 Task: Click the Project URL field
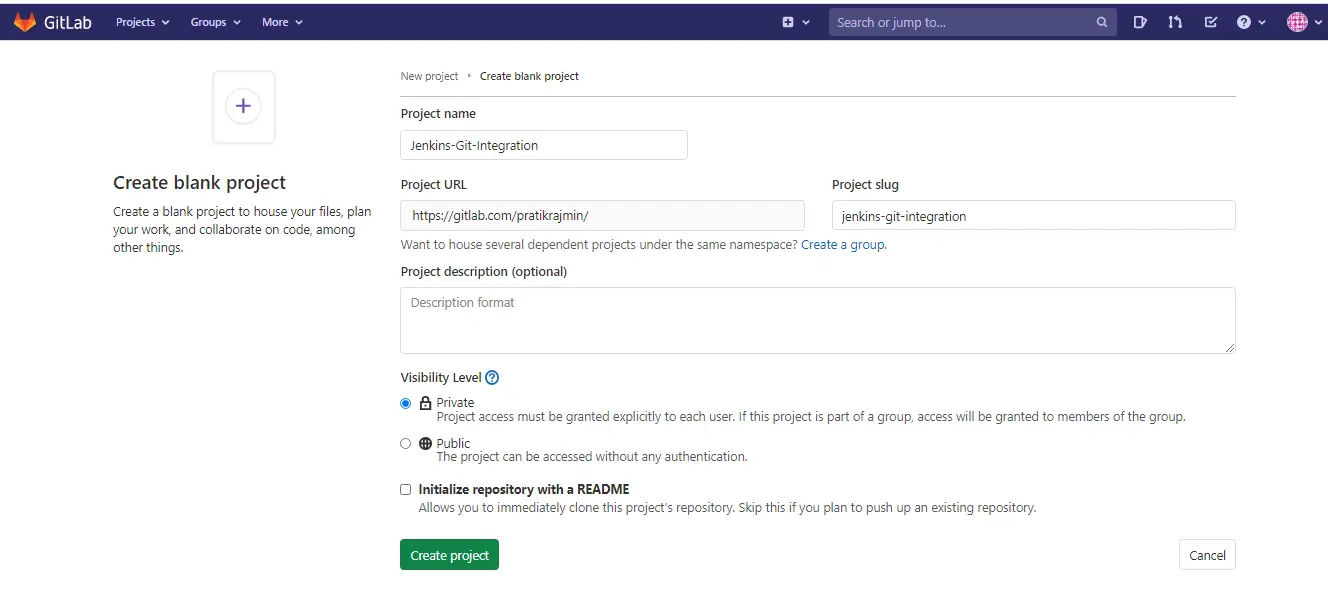click(602, 216)
